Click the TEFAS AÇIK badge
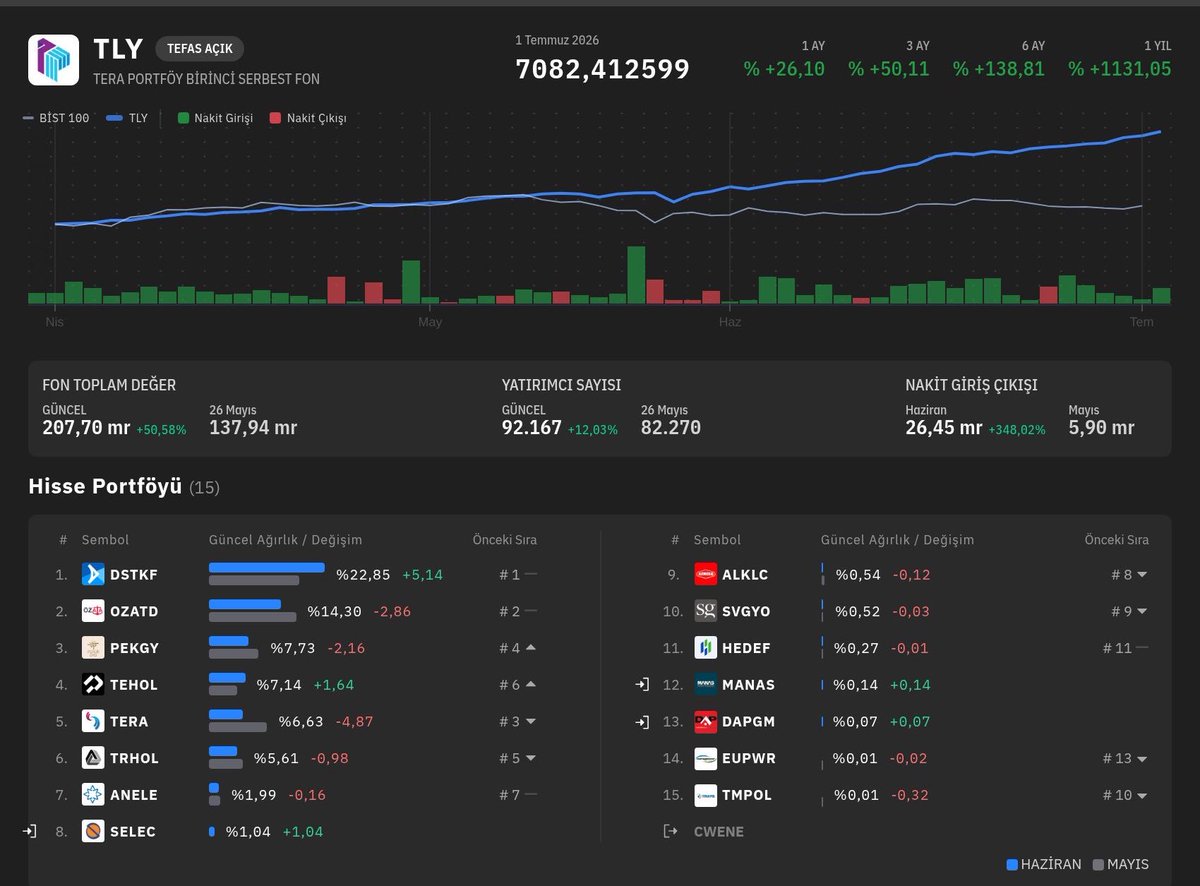 point(200,49)
